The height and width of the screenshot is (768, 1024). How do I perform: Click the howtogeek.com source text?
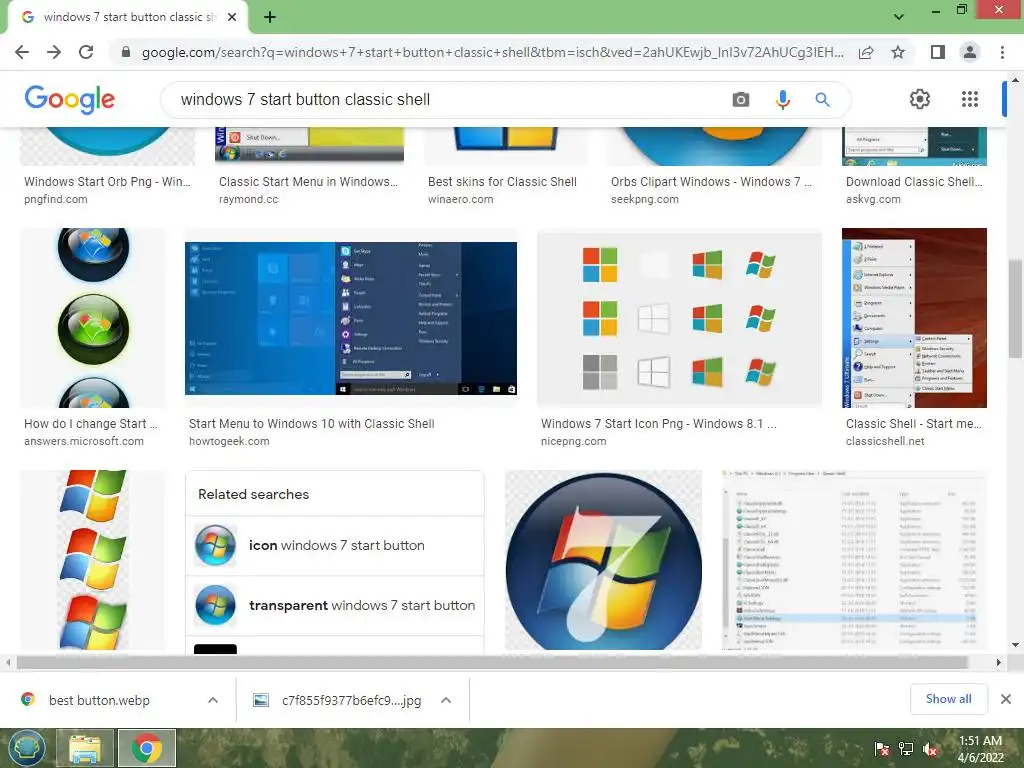coord(229,441)
